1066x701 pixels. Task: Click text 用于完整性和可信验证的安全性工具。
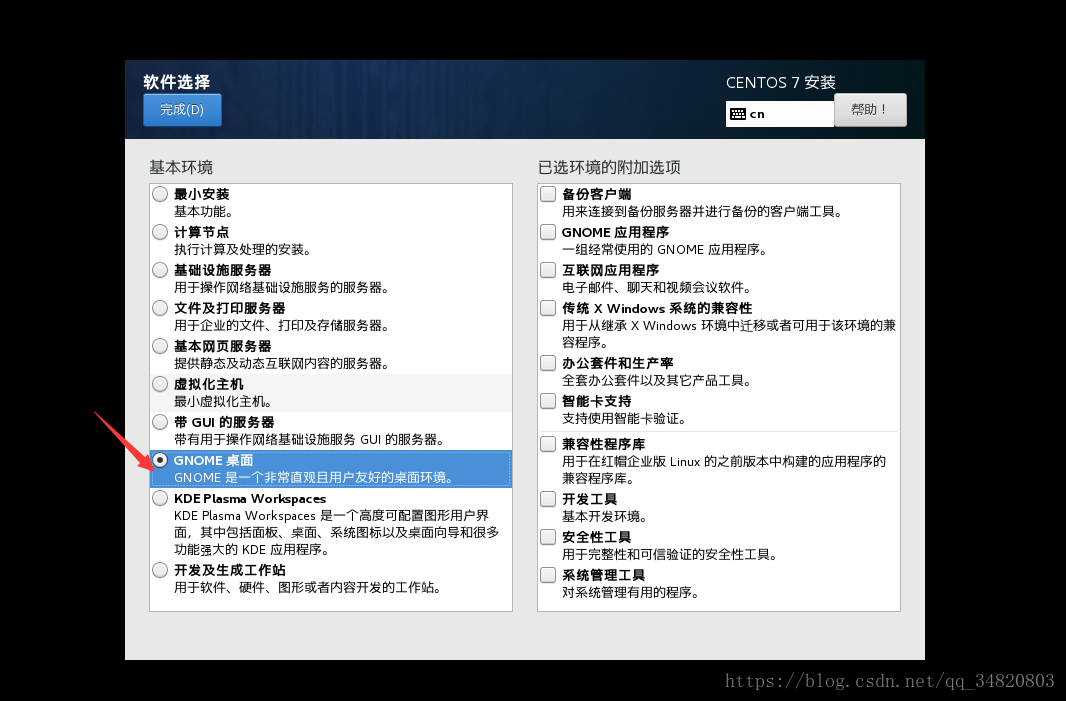(669, 555)
